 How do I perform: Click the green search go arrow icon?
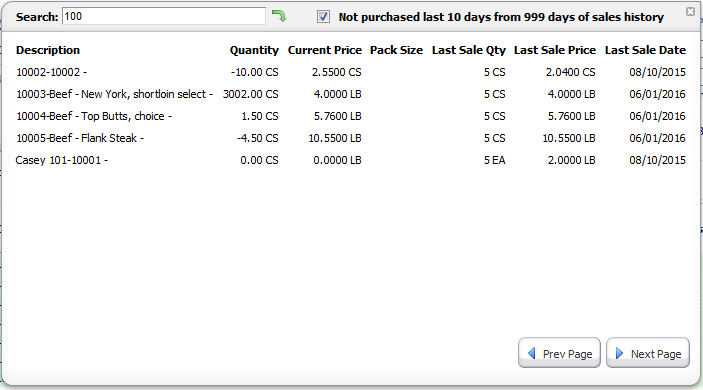click(x=279, y=17)
